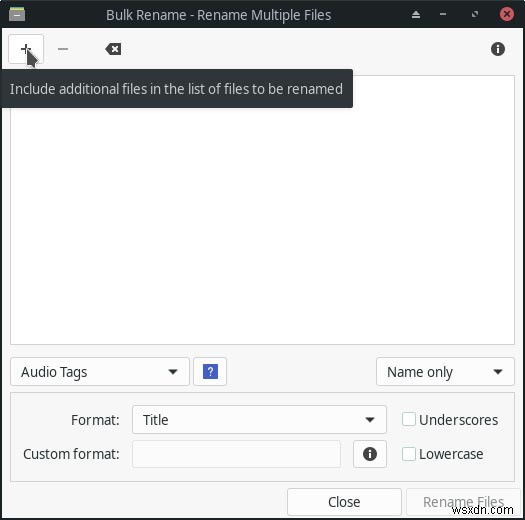Viewport: 525px width, 520px height.
Task: Open About info in top toolbar
Action: (x=498, y=49)
